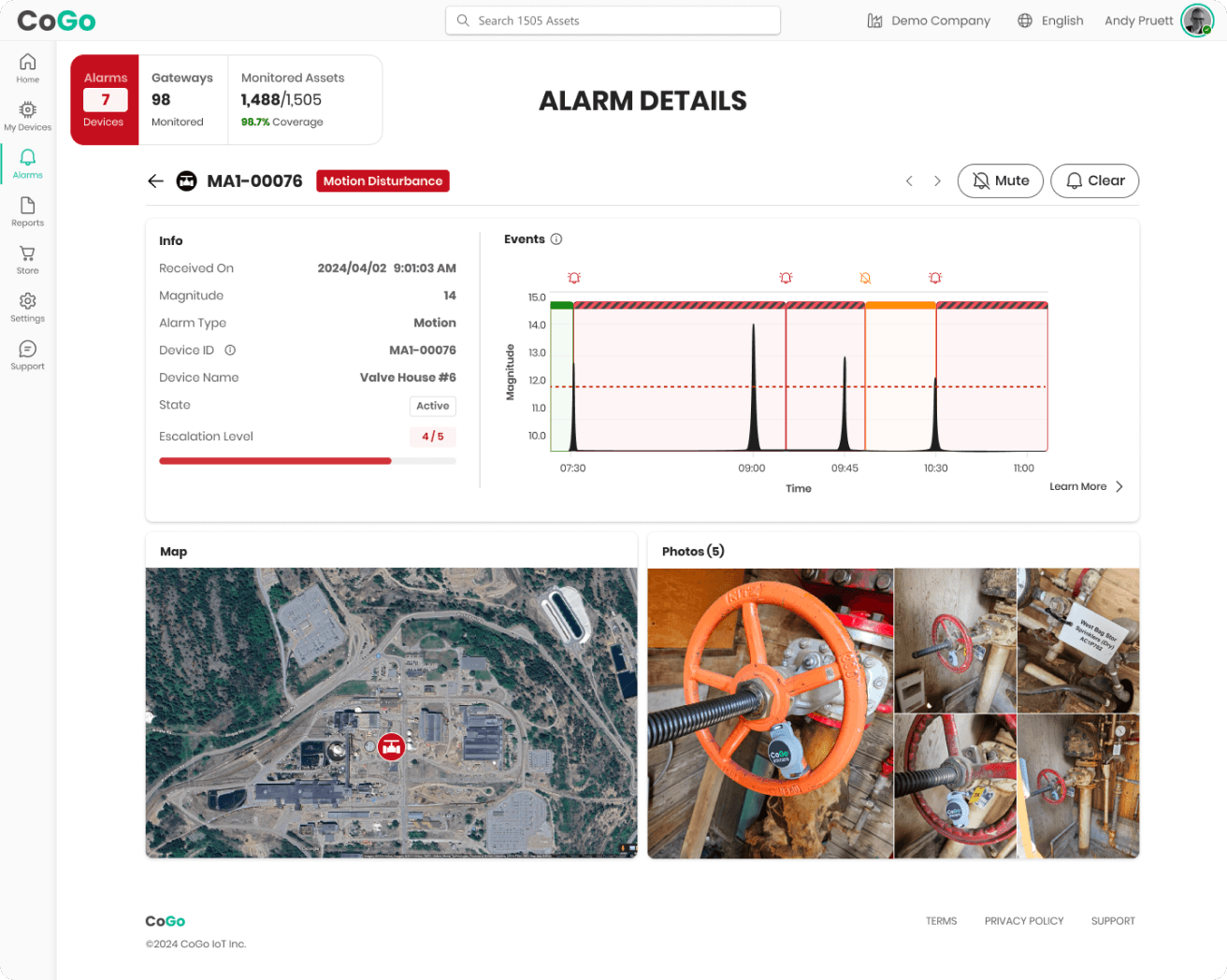1227x980 pixels.
Task: Go to the next alarm with the right chevron
Action: [937, 181]
